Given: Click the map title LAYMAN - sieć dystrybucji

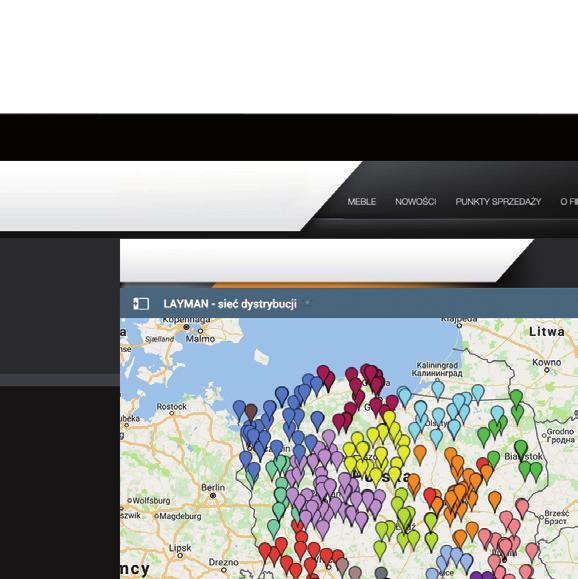Looking at the screenshot, I should point(230,304).
